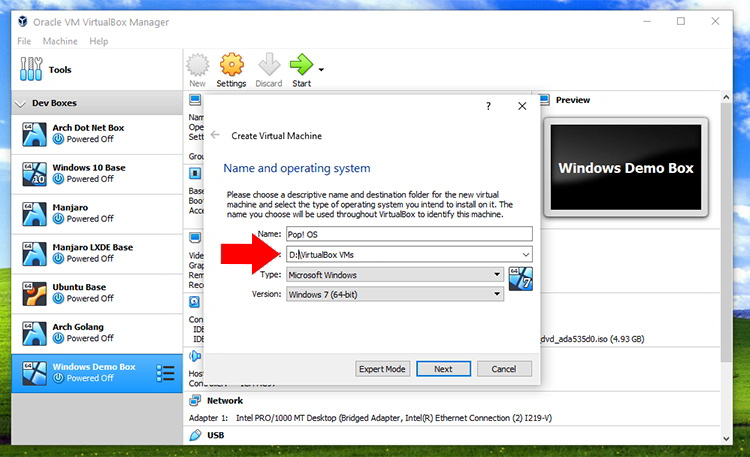Click the New machine toolbar icon
This screenshot has height=457, width=750.
point(197,65)
